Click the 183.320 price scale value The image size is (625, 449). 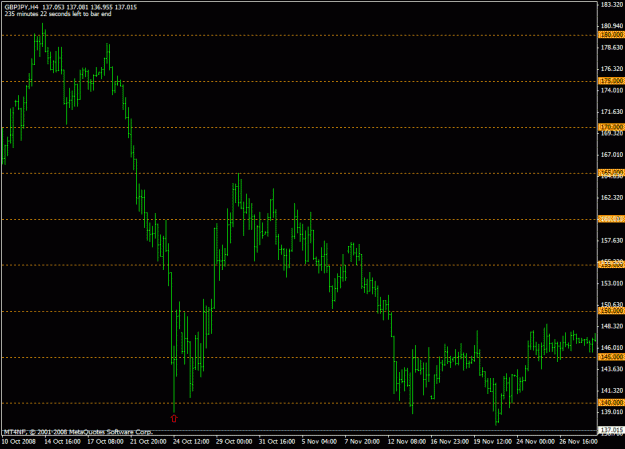612,4
